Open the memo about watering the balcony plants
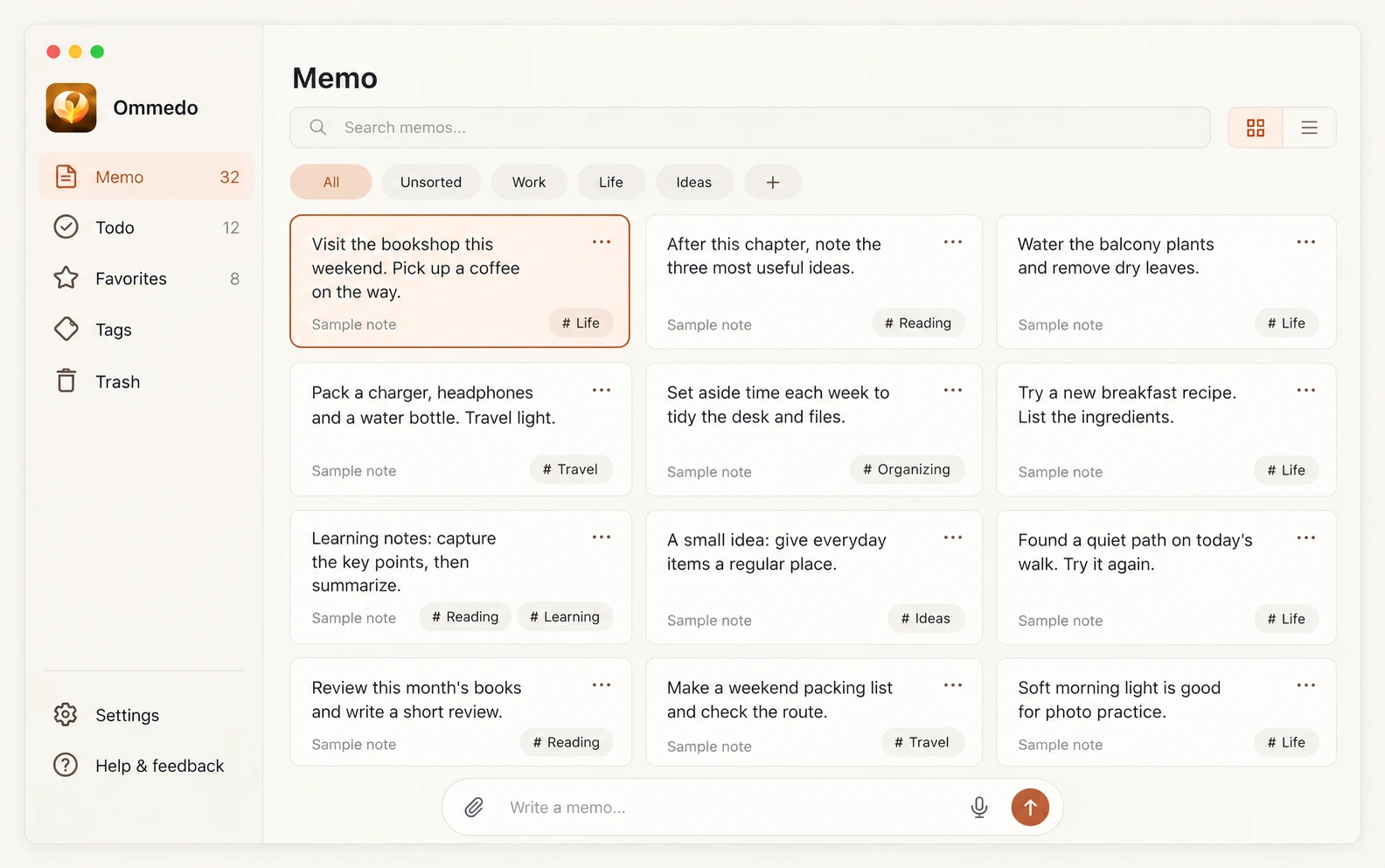 pos(1166,281)
